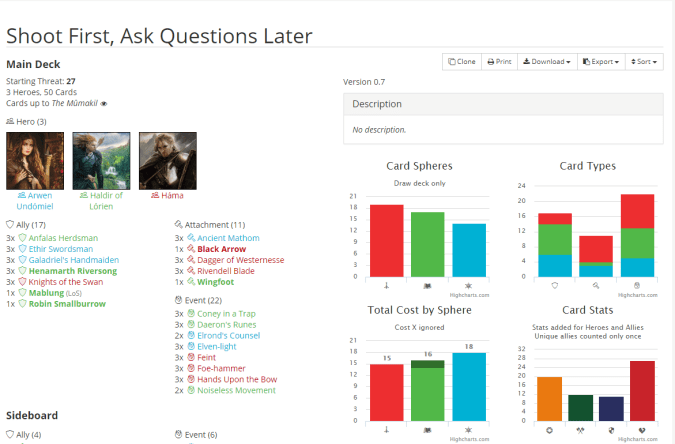This screenshot has height=444, width=675.
Task: Click the hit points icon under Card Stats
Action: coord(641,429)
